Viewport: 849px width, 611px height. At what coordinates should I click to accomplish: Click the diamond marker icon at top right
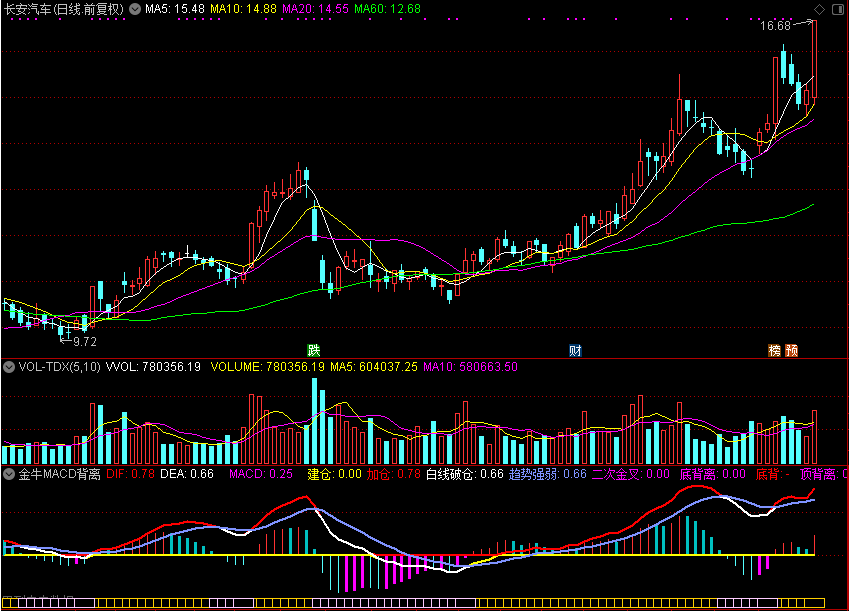819,9
